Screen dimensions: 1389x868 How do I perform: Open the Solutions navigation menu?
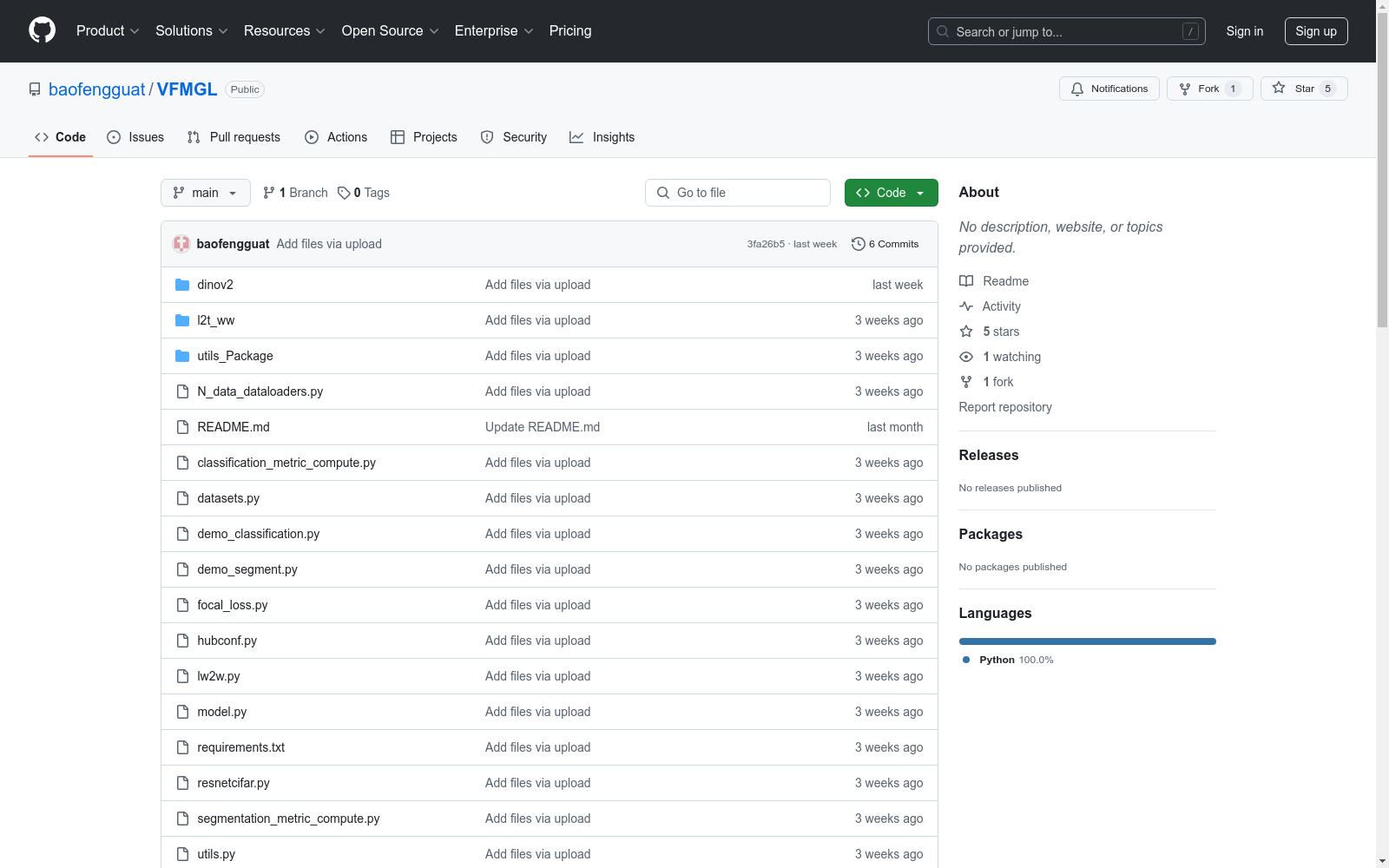click(191, 30)
